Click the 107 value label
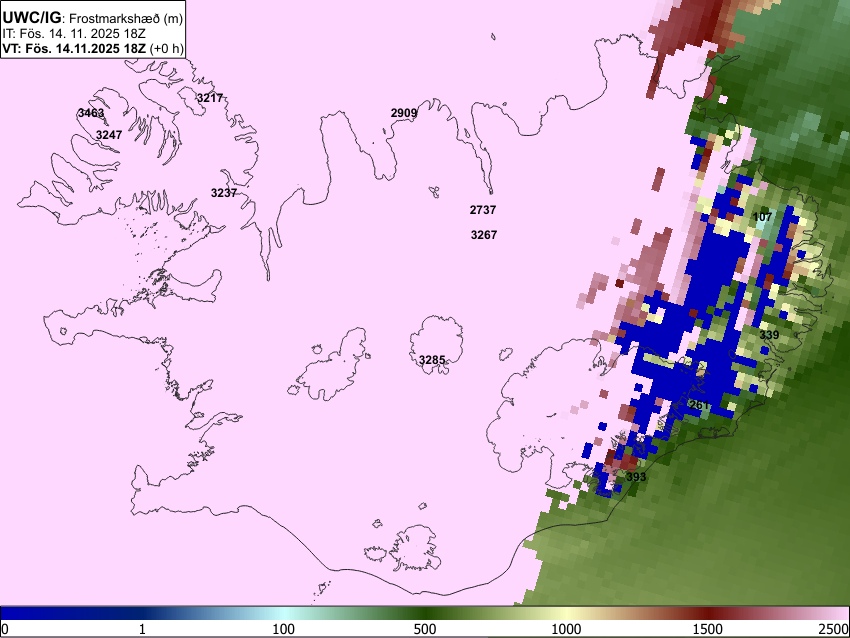The width and height of the screenshot is (850, 638). (x=762, y=217)
